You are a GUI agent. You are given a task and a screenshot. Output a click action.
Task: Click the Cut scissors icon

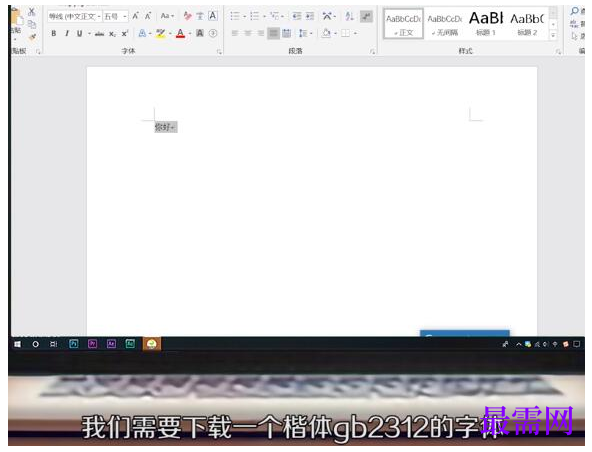tap(32, 12)
